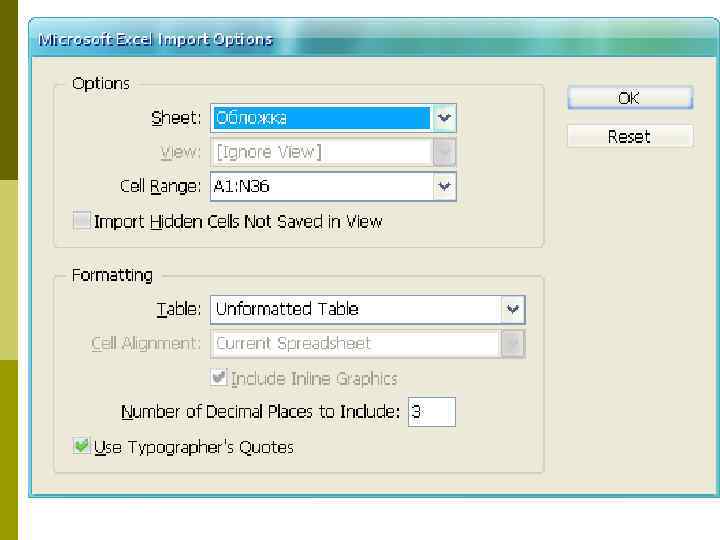Click the Options group heading
The image size is (720, 540).
tap(101, 84)
